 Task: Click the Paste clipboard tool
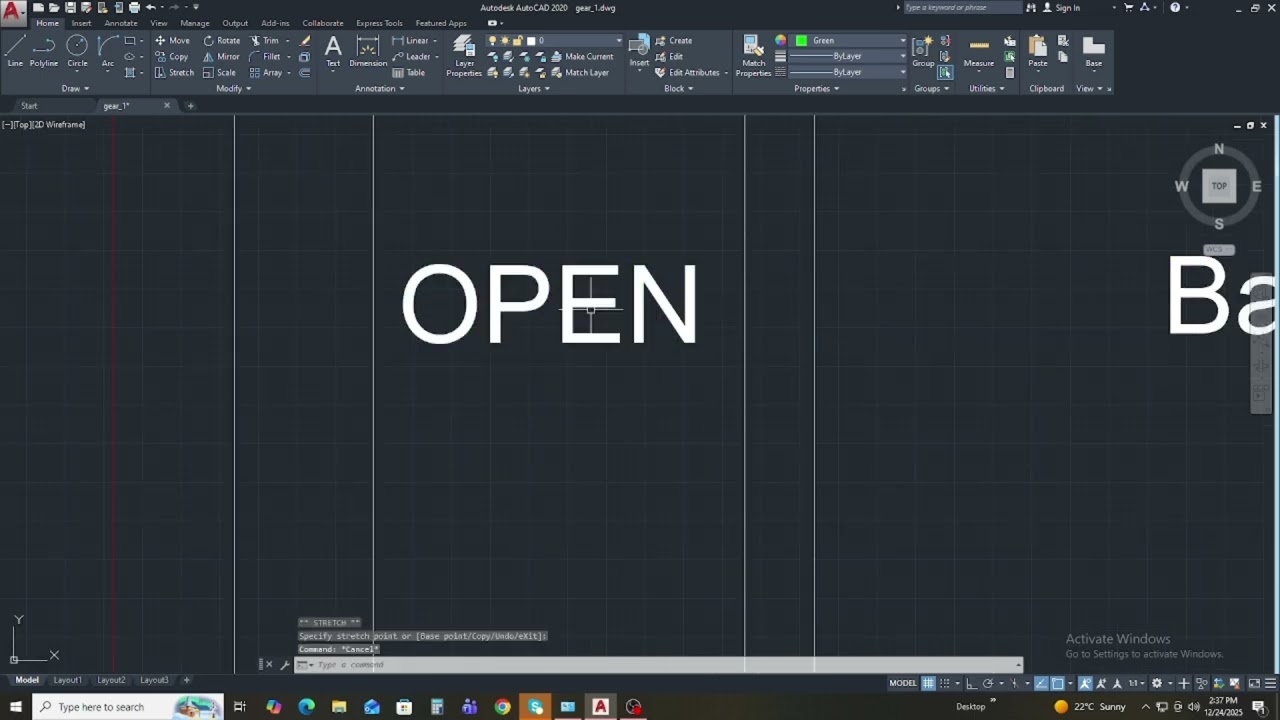[1038, 51]
